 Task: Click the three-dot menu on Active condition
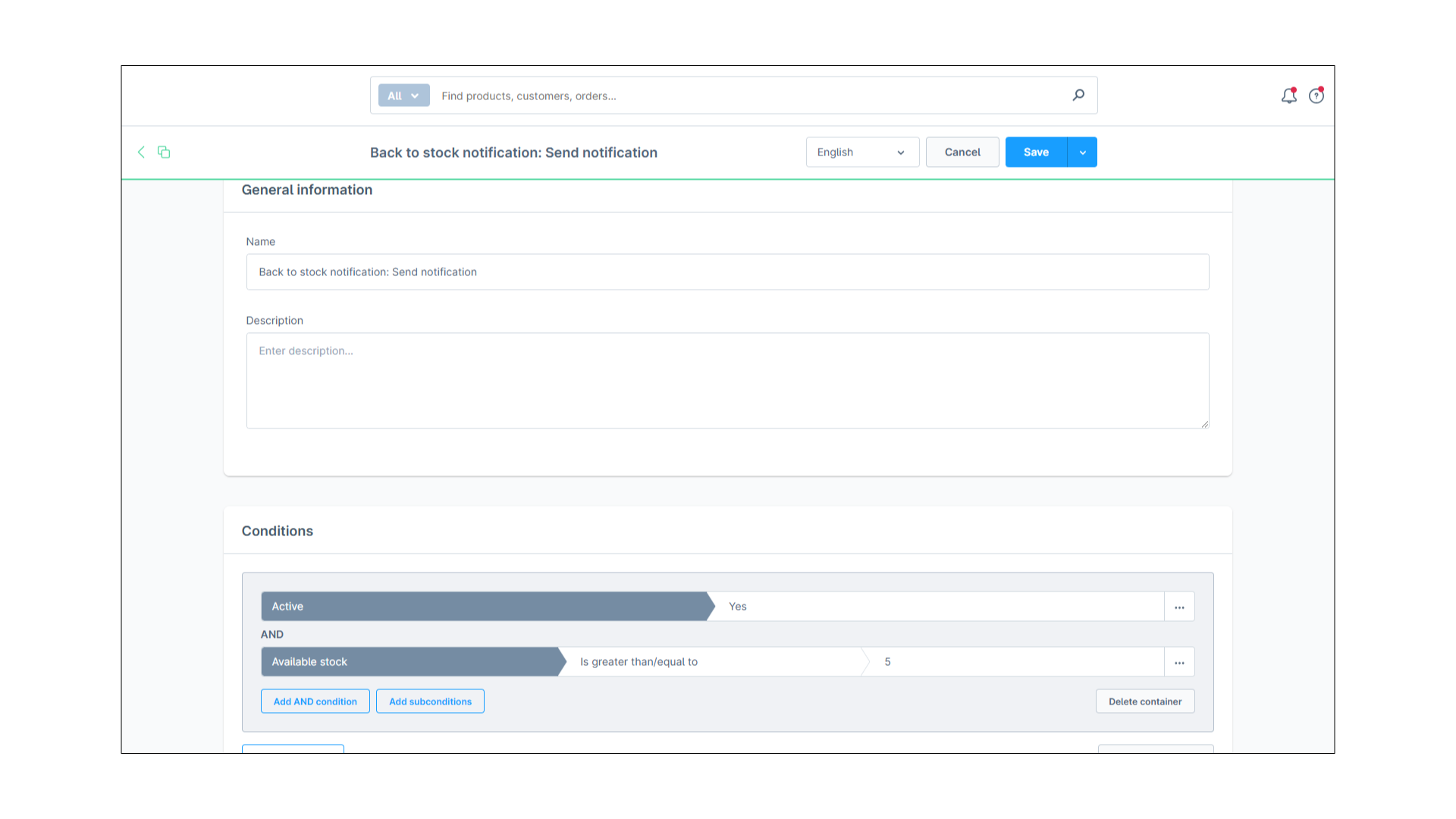pyautogui.click(x=1179, y=607)
